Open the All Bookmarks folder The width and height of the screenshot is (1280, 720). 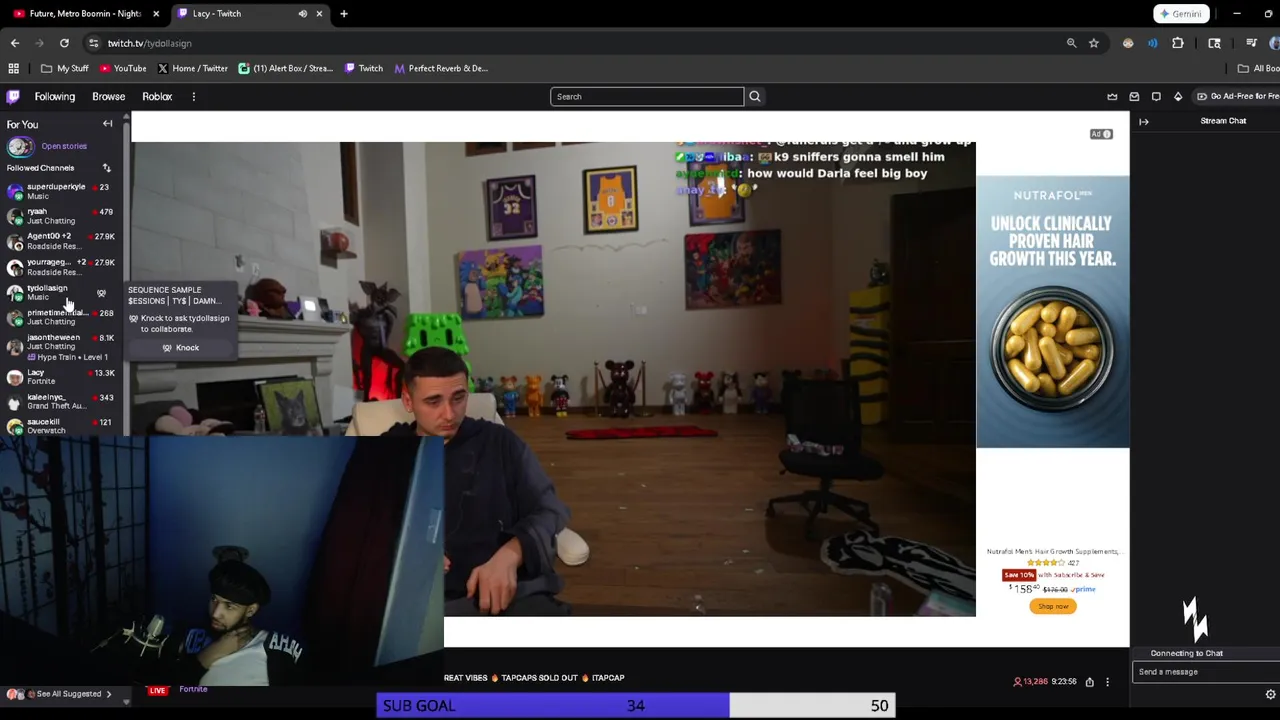1258,69
